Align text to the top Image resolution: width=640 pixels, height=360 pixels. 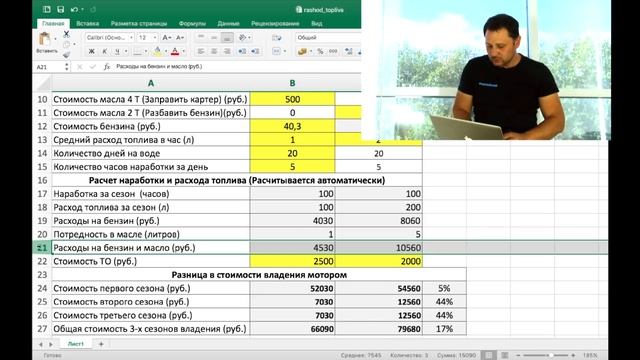tap(201, 38)
